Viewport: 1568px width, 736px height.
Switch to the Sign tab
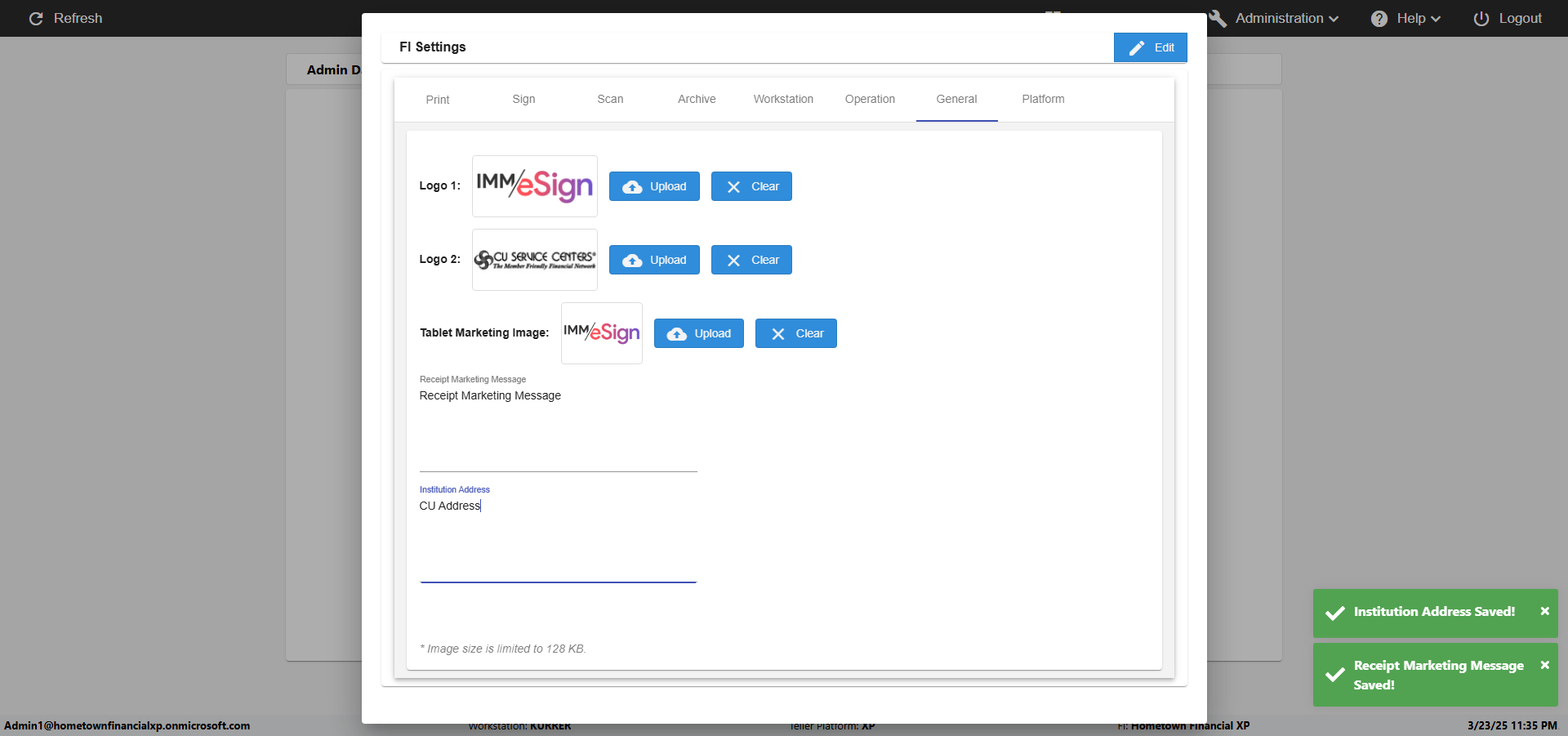tap(524, 100)
